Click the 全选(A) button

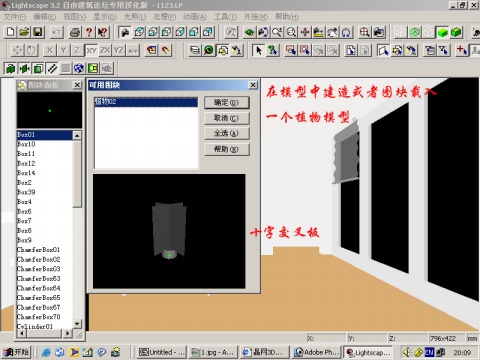point(226,133)
